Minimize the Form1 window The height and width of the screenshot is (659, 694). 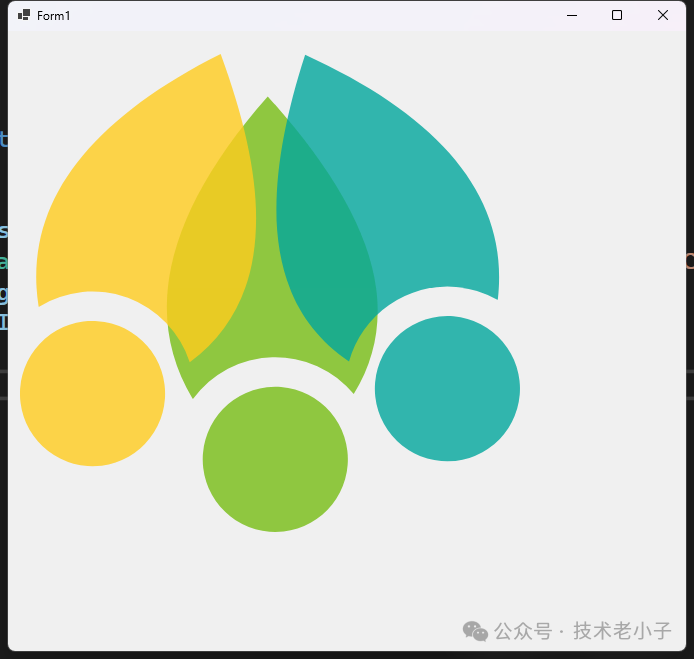pyautogui.click(x=572, y=15)
